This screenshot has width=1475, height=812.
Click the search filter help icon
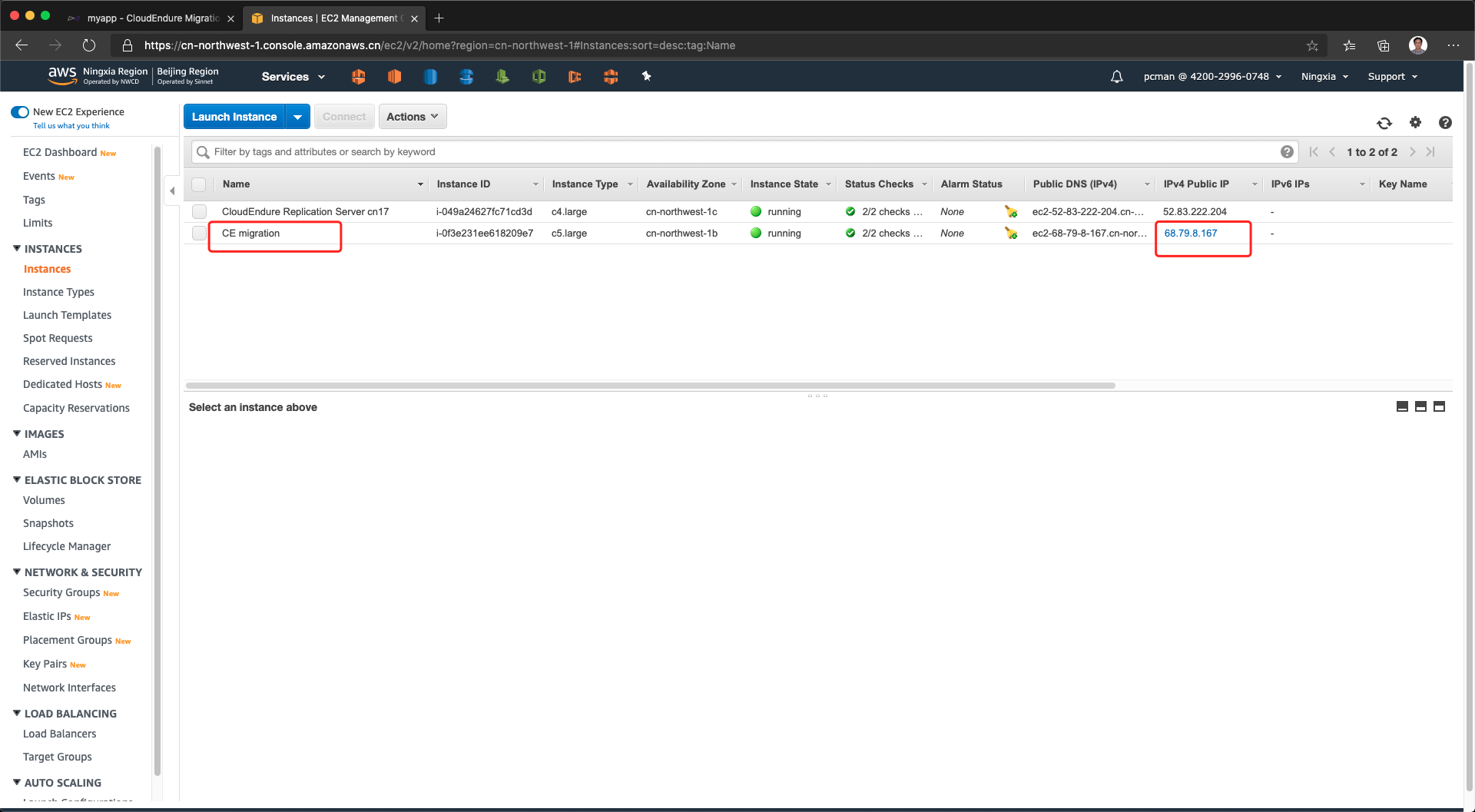[1287, 152]
